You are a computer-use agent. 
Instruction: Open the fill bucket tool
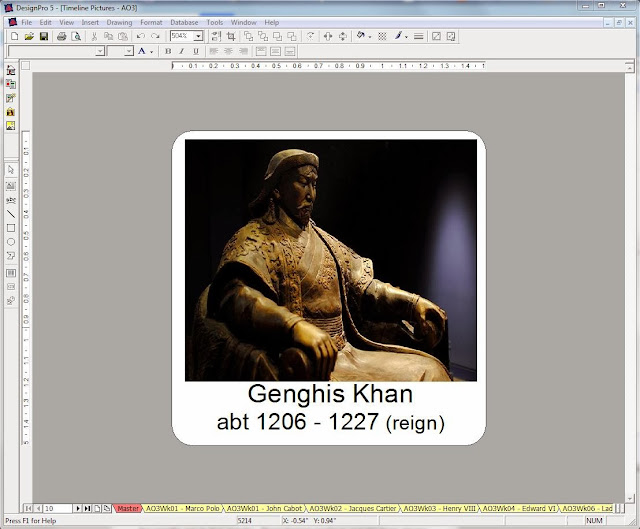click(x=360, y=36)
